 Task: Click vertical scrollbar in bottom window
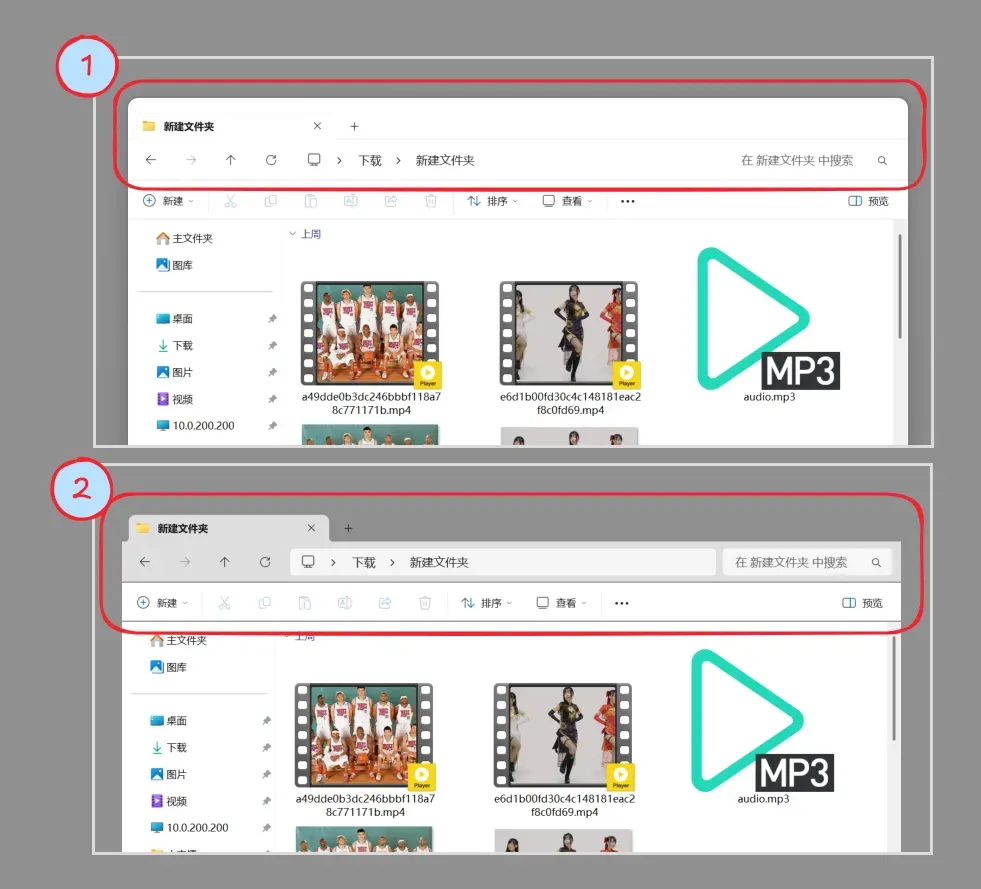click(893, 688)
